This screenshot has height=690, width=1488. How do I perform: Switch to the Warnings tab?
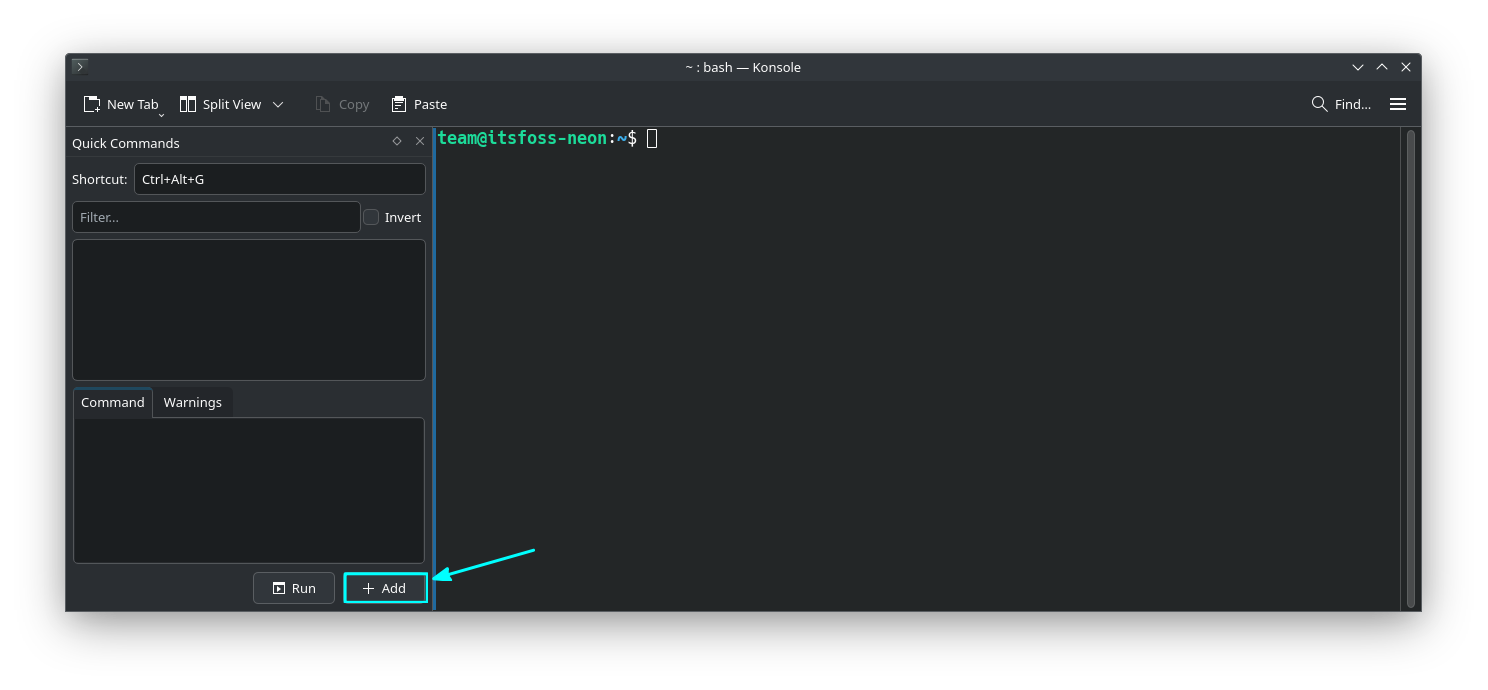pos(192,401)
